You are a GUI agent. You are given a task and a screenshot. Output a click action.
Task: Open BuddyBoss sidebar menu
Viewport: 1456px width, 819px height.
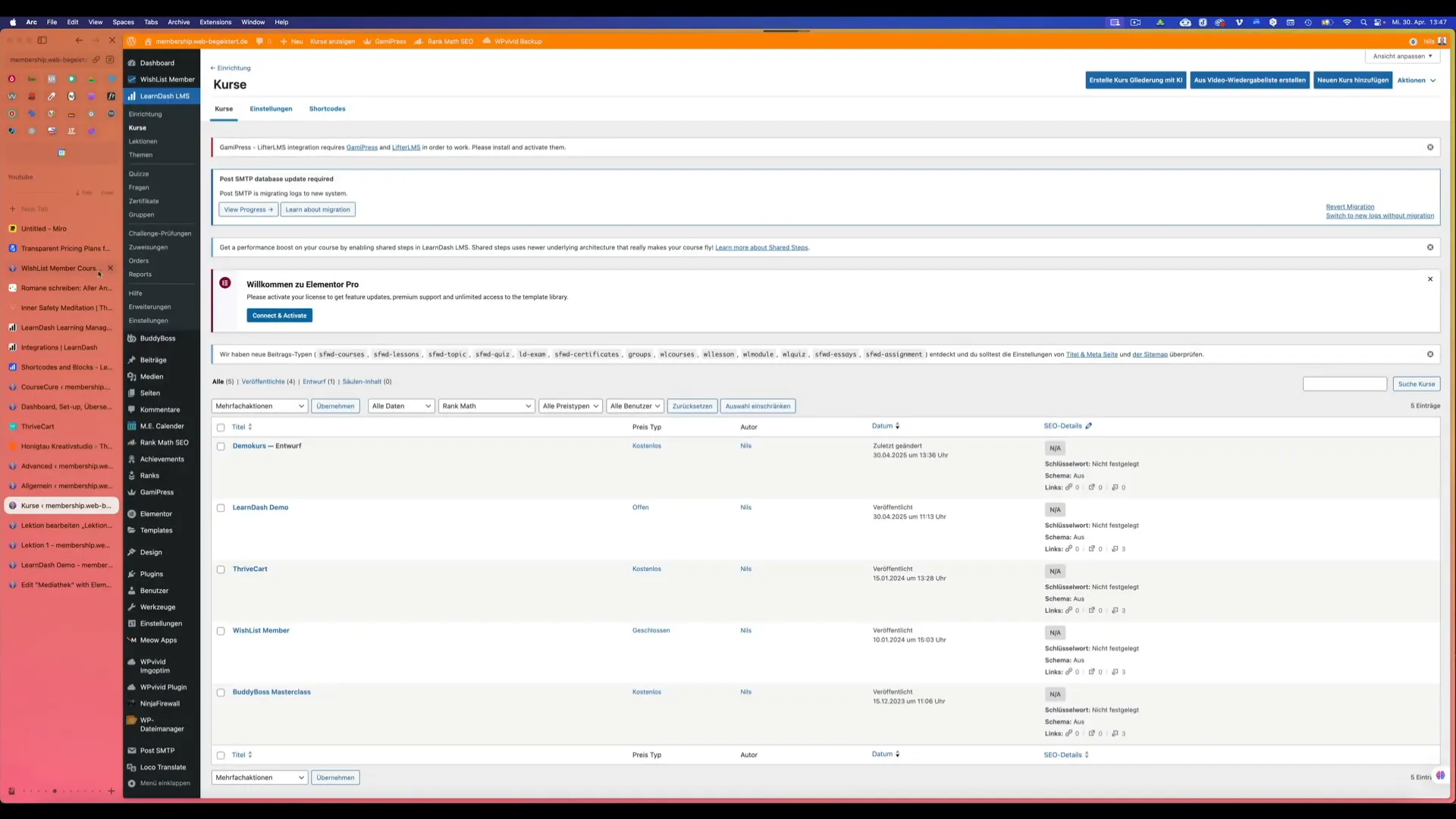(x=157, y=338)
